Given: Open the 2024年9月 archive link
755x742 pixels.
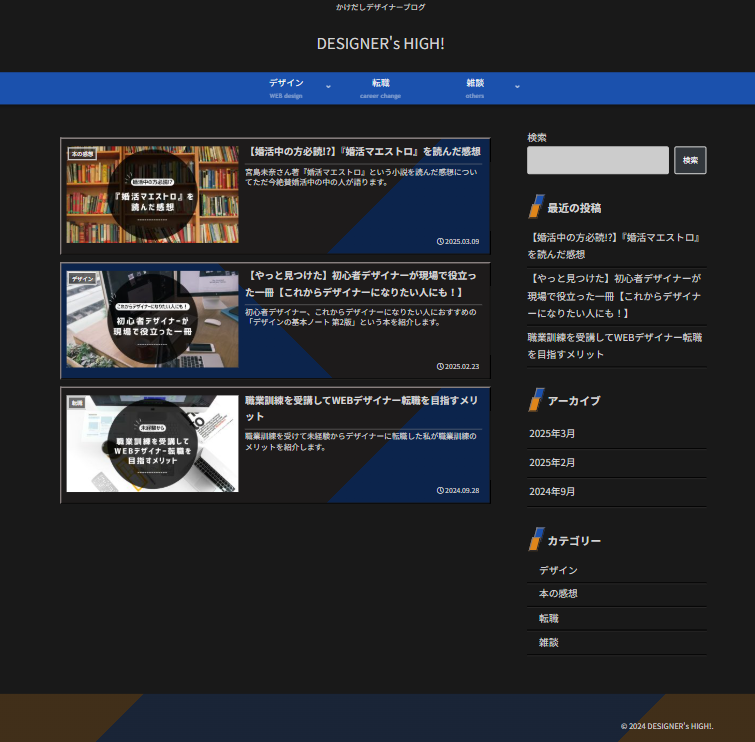Looking at the screenshot, I should 552,492.
